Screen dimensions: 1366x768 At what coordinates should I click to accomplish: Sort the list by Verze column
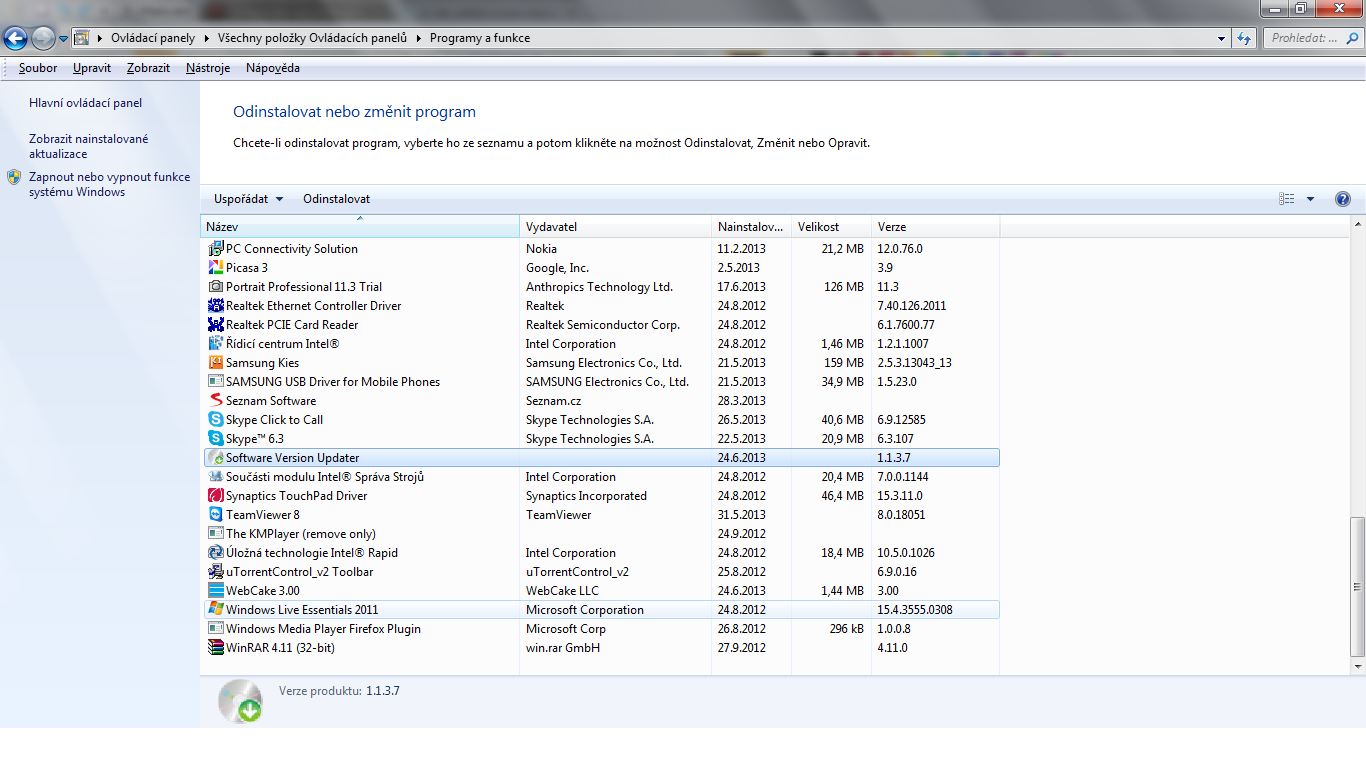pos(935,227)
